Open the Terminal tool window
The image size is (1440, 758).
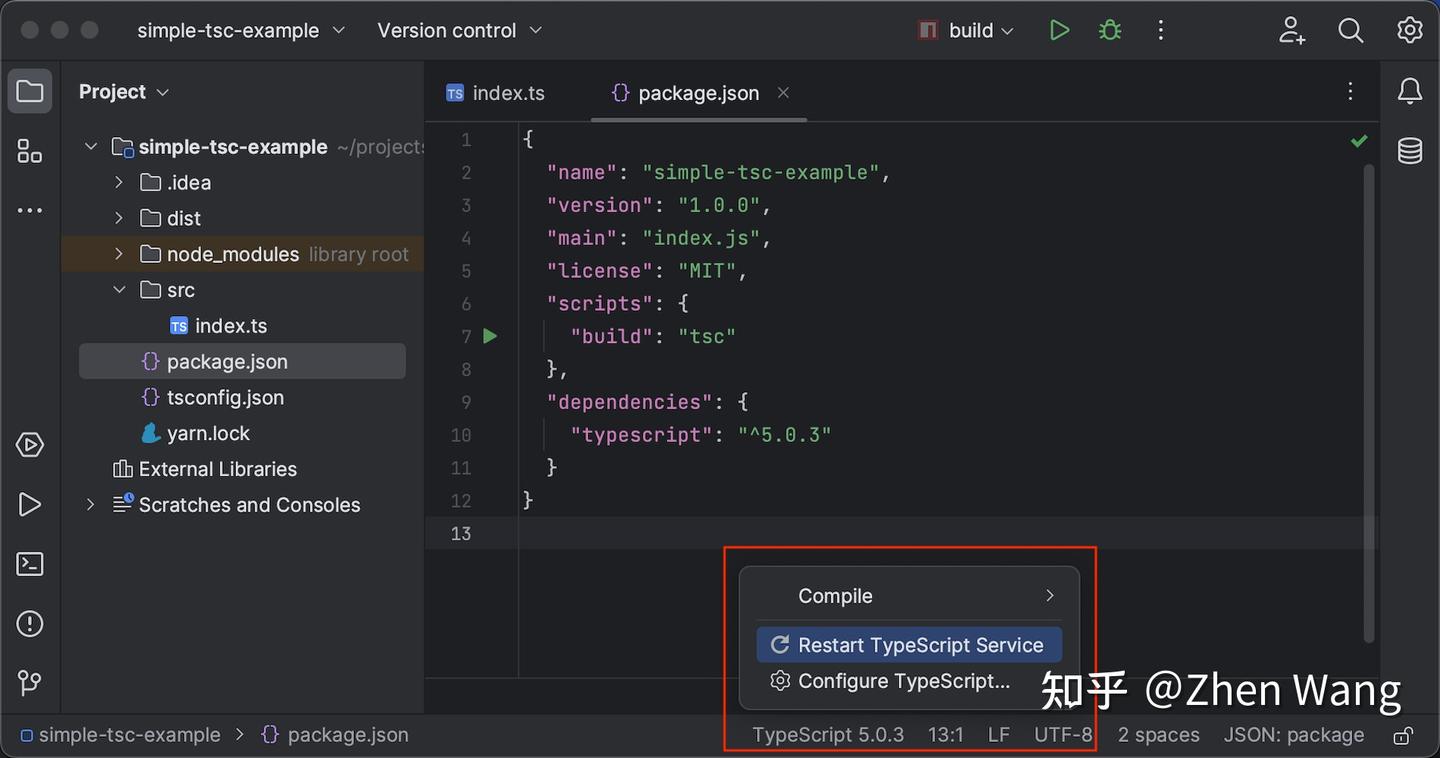coord(30,564)
